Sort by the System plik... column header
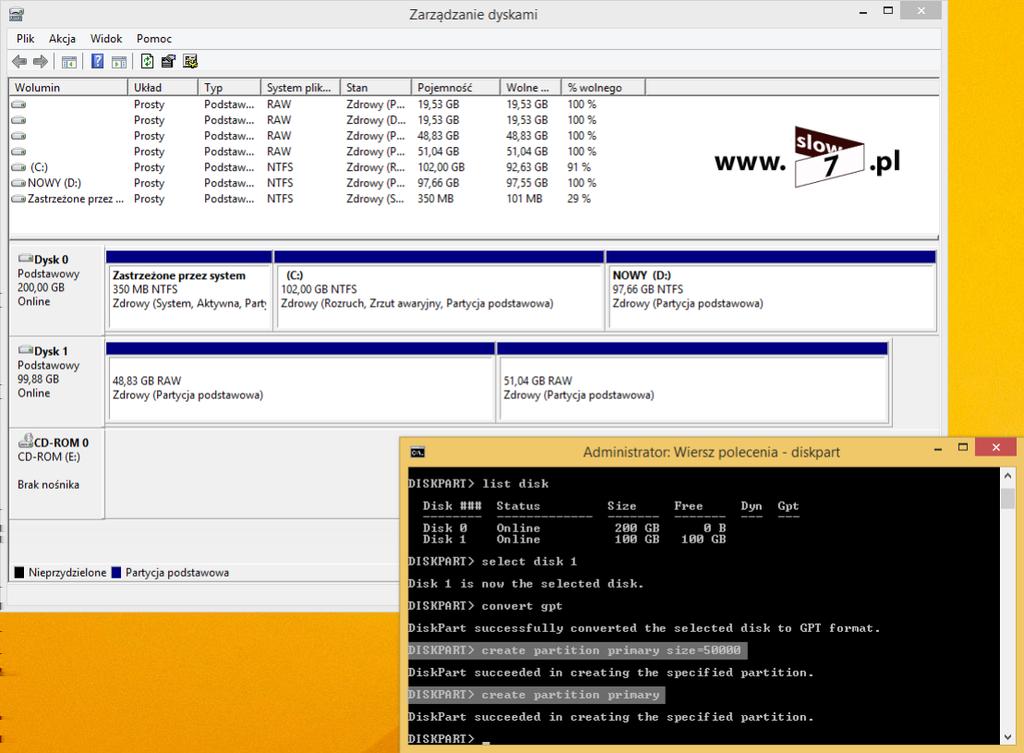 click(300, 88)
